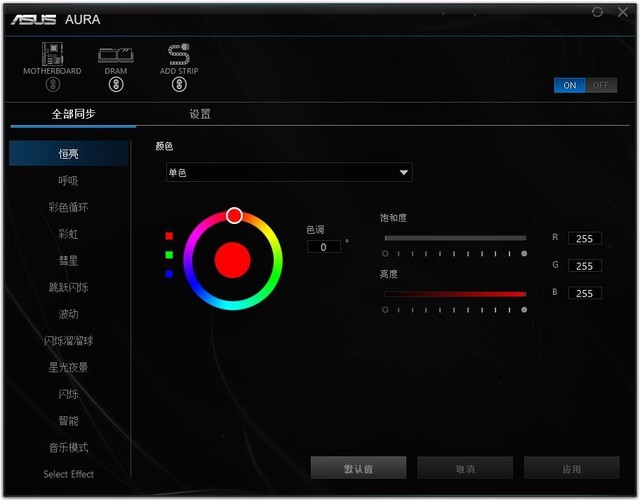Toggle the sync link under ADD STRIP
Image resolution: width=640 pixels, height=500 pixels.
pyautogui.click(x=179, y=85)
